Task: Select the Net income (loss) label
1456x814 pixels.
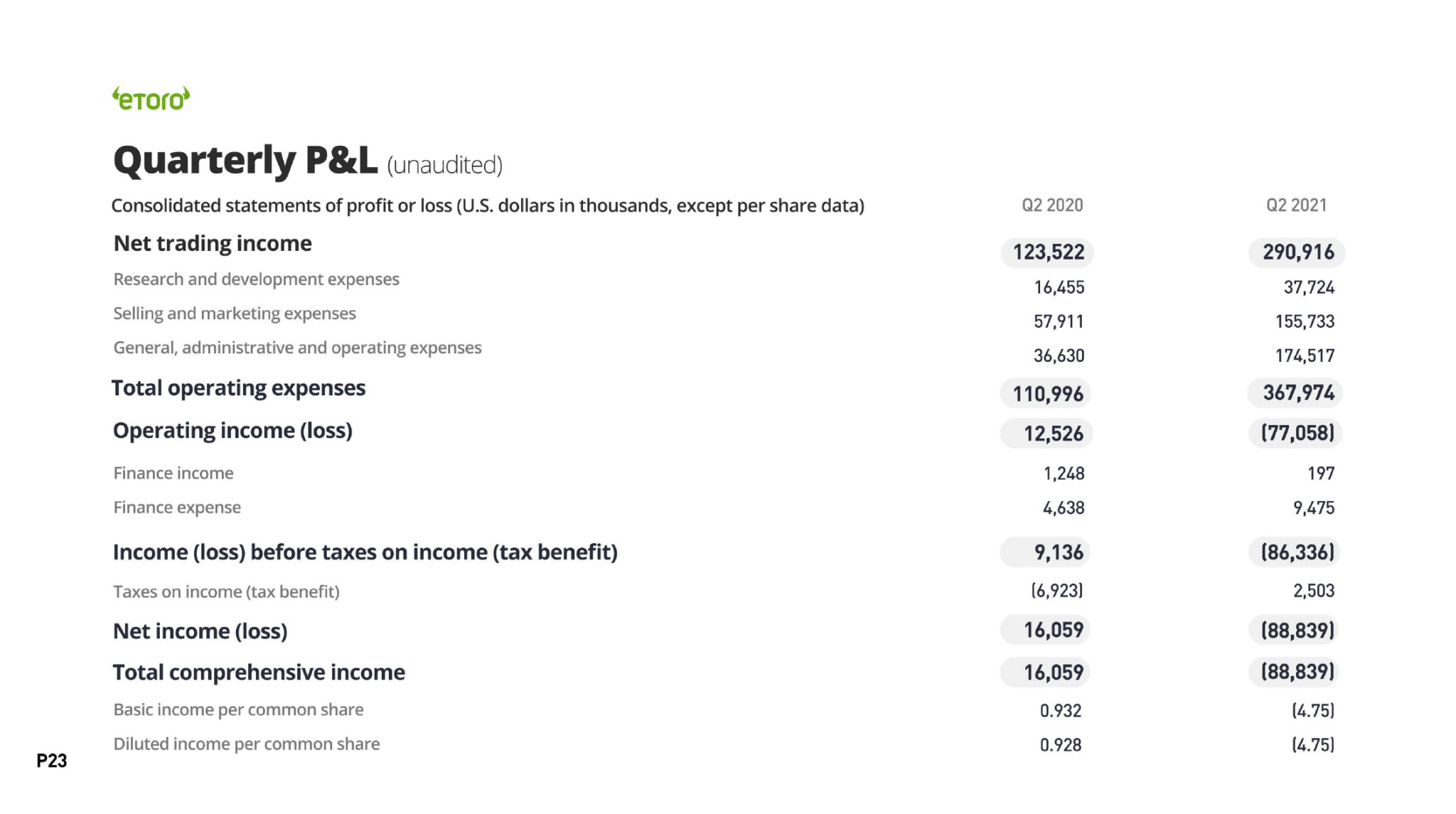Action: 200,631
